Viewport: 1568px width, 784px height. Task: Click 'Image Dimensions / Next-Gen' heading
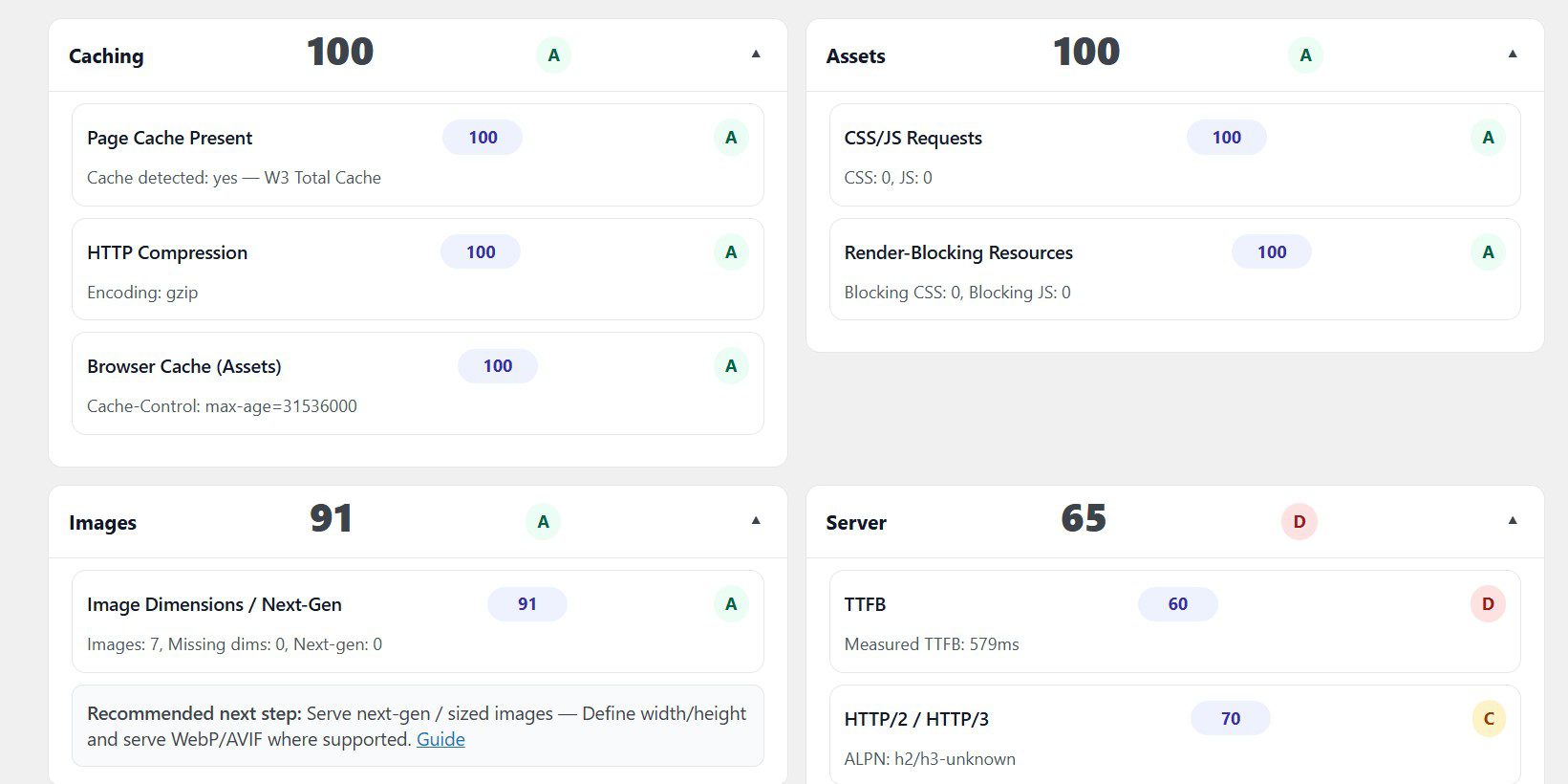click(x=214, y=604)
